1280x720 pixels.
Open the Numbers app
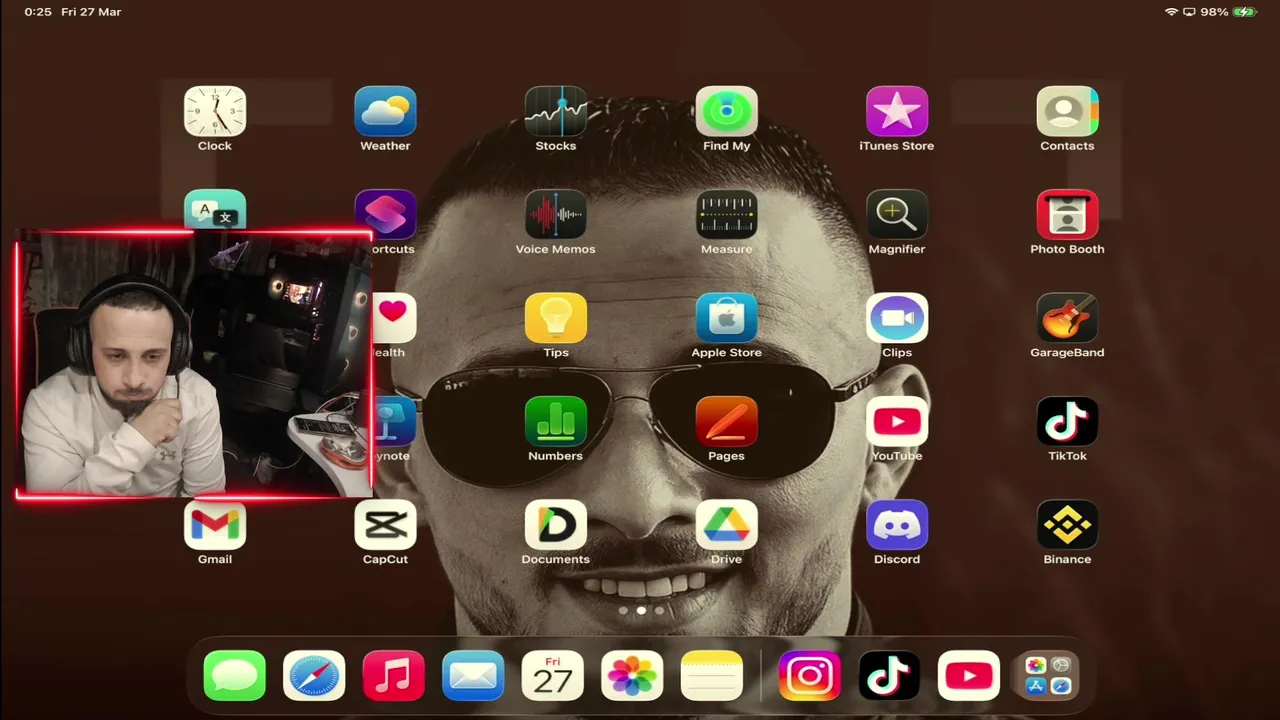[x=556, y=421]
